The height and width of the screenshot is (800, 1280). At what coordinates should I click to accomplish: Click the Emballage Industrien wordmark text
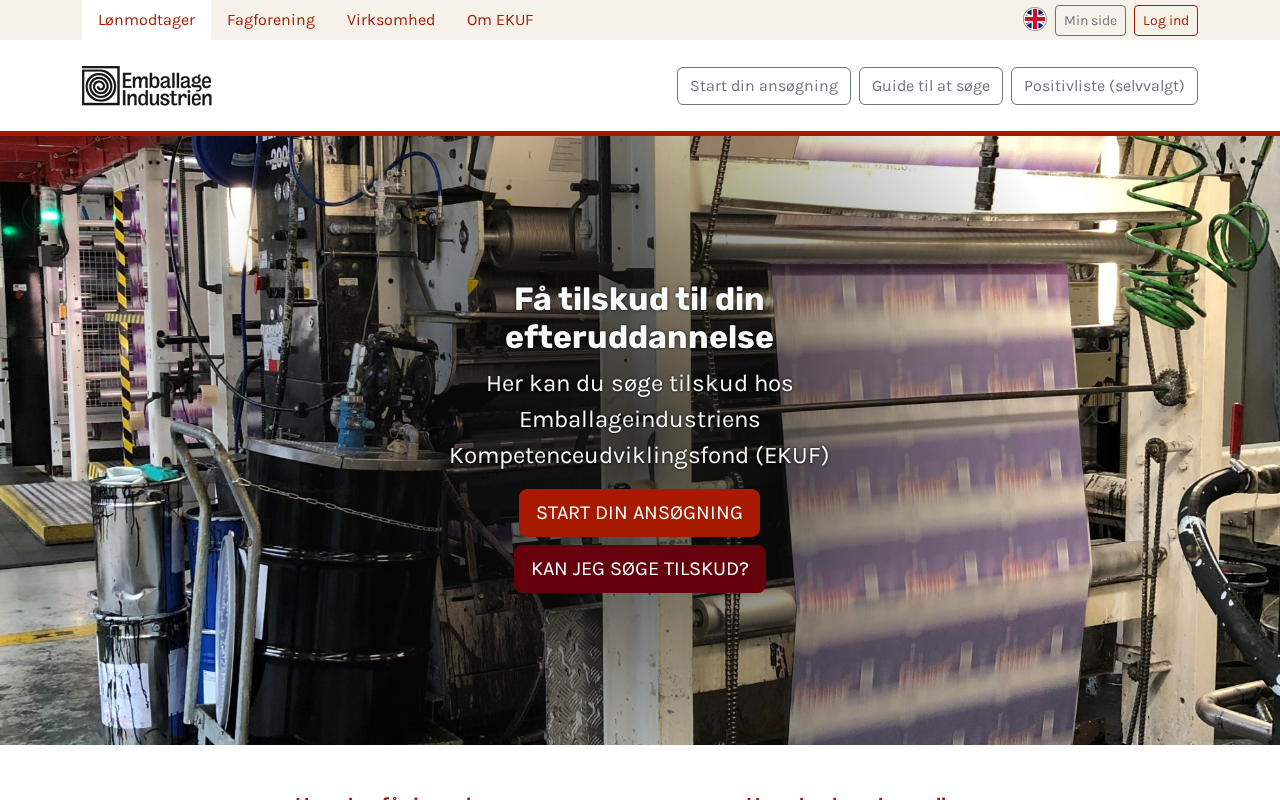point(167,87)
